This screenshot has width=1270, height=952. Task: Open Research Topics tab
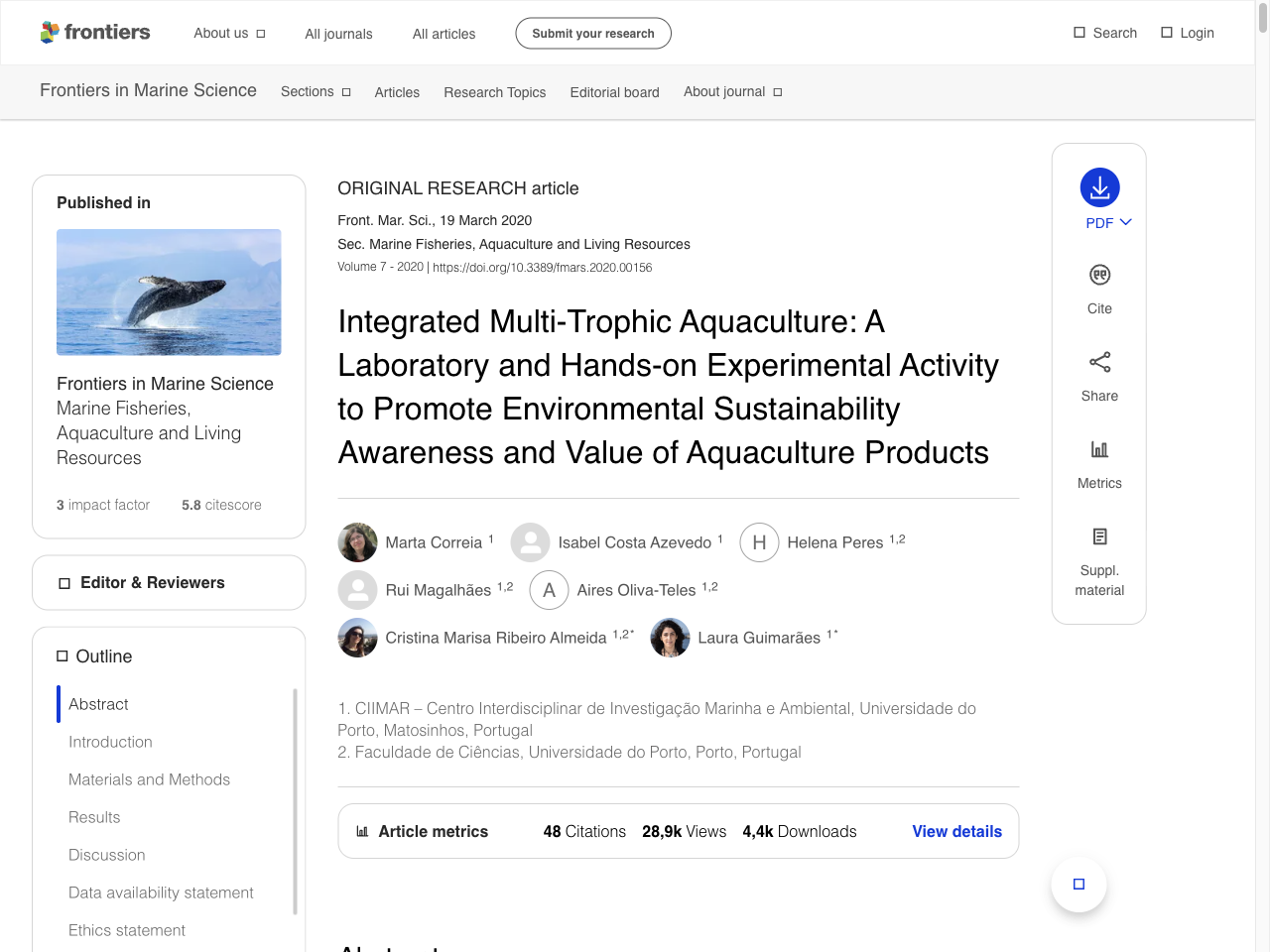494,92
